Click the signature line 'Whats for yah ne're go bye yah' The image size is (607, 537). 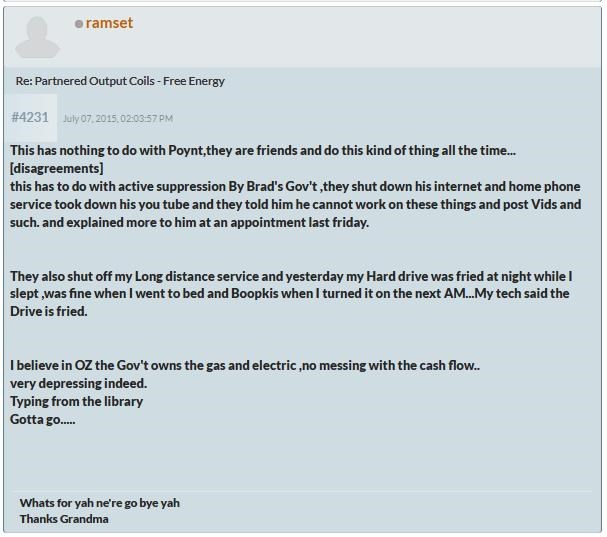point(99,503)
